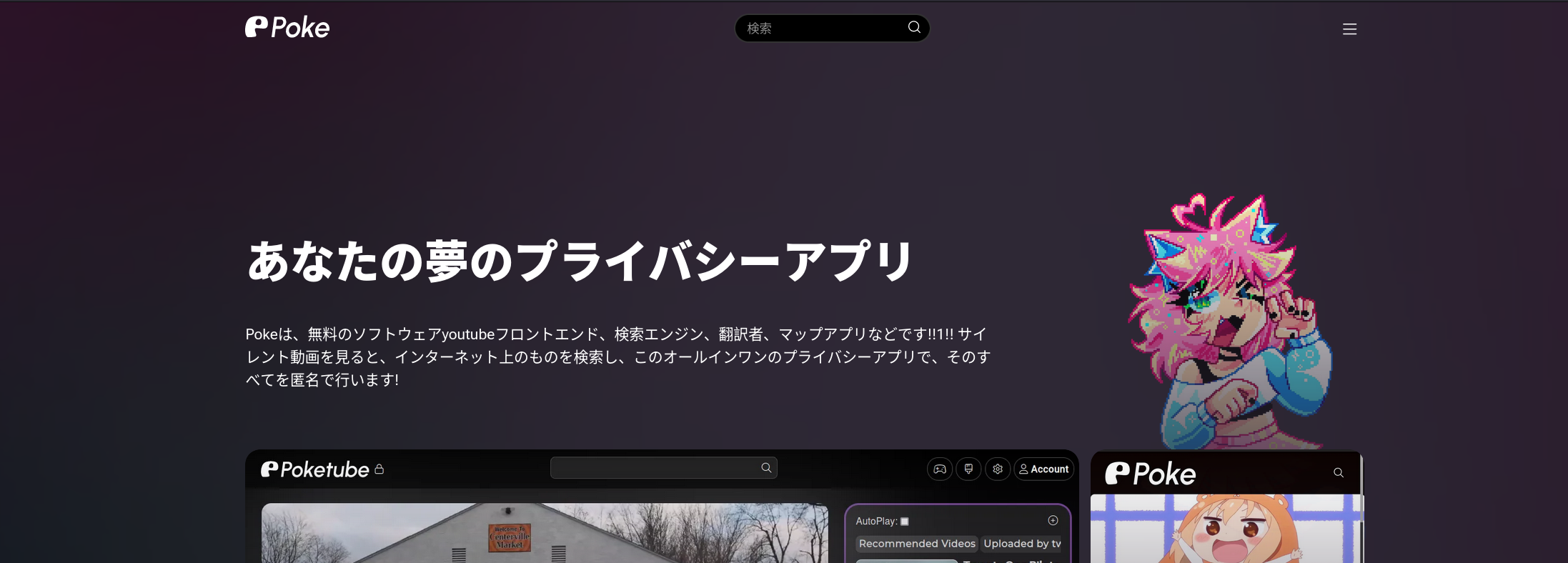The width and height of the screenshot is (1568, 563).
Task: Open the Account button
Action: click(x=1043, y=469)
